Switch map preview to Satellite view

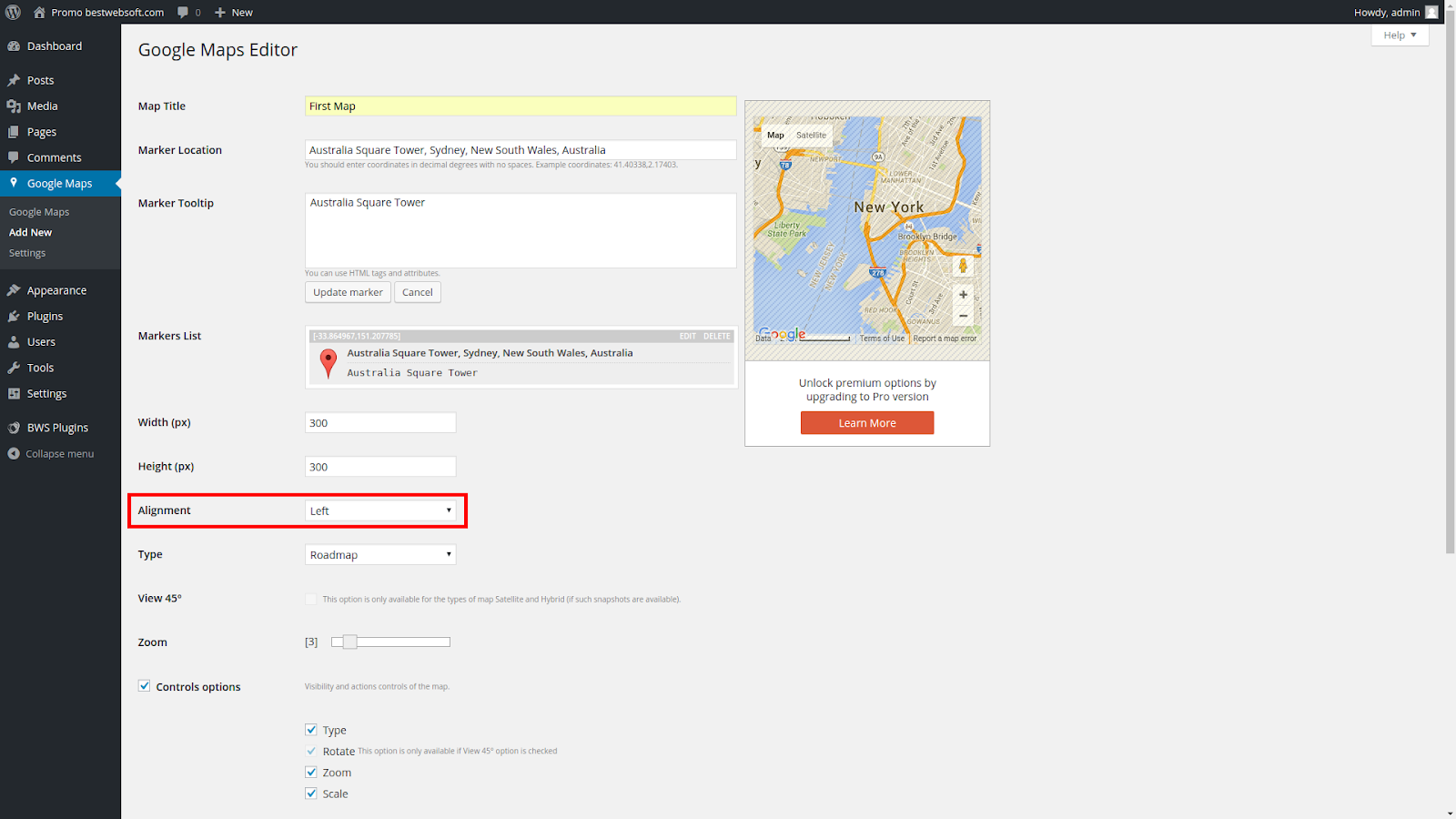tap(812, 135)
